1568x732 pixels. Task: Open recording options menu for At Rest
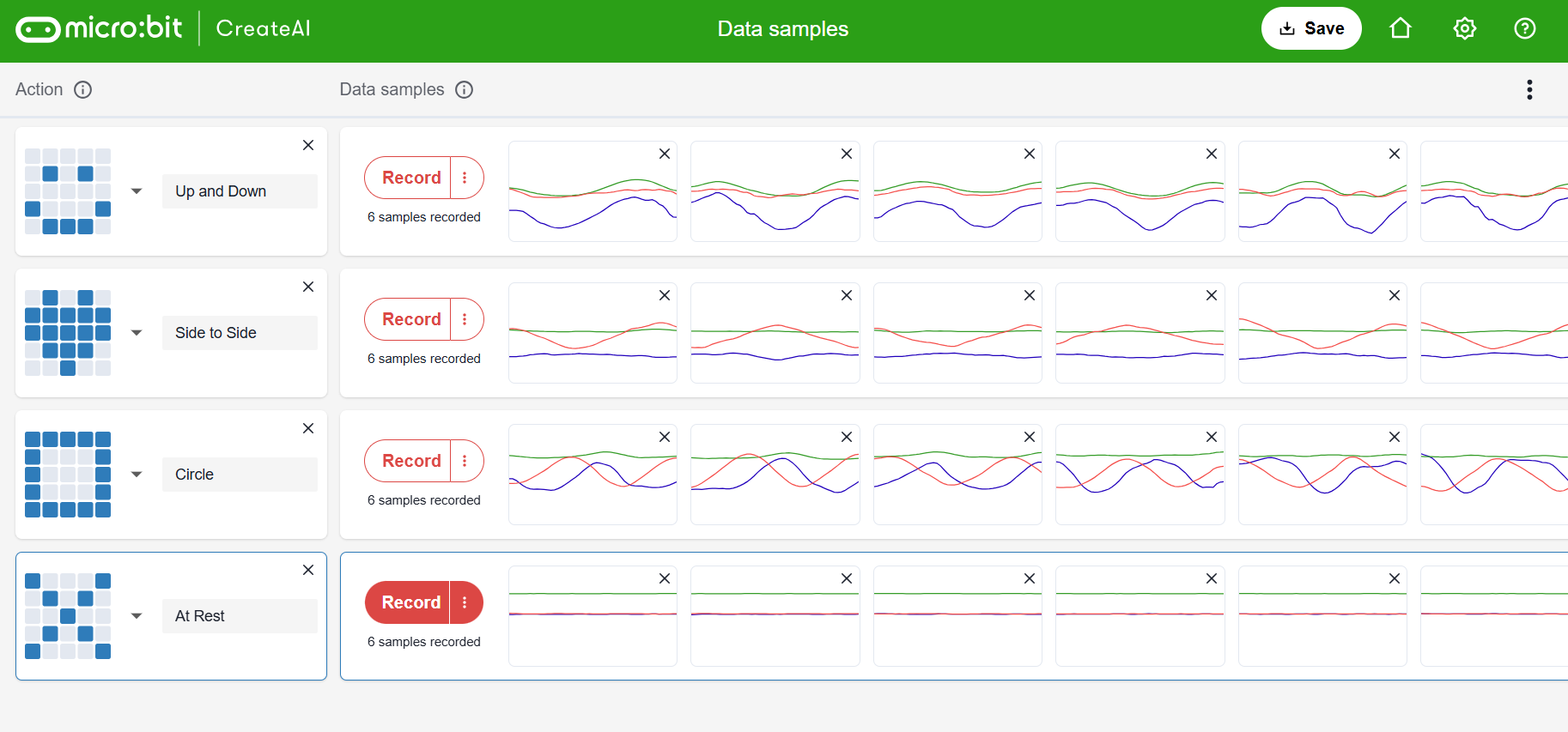[465, 602]
